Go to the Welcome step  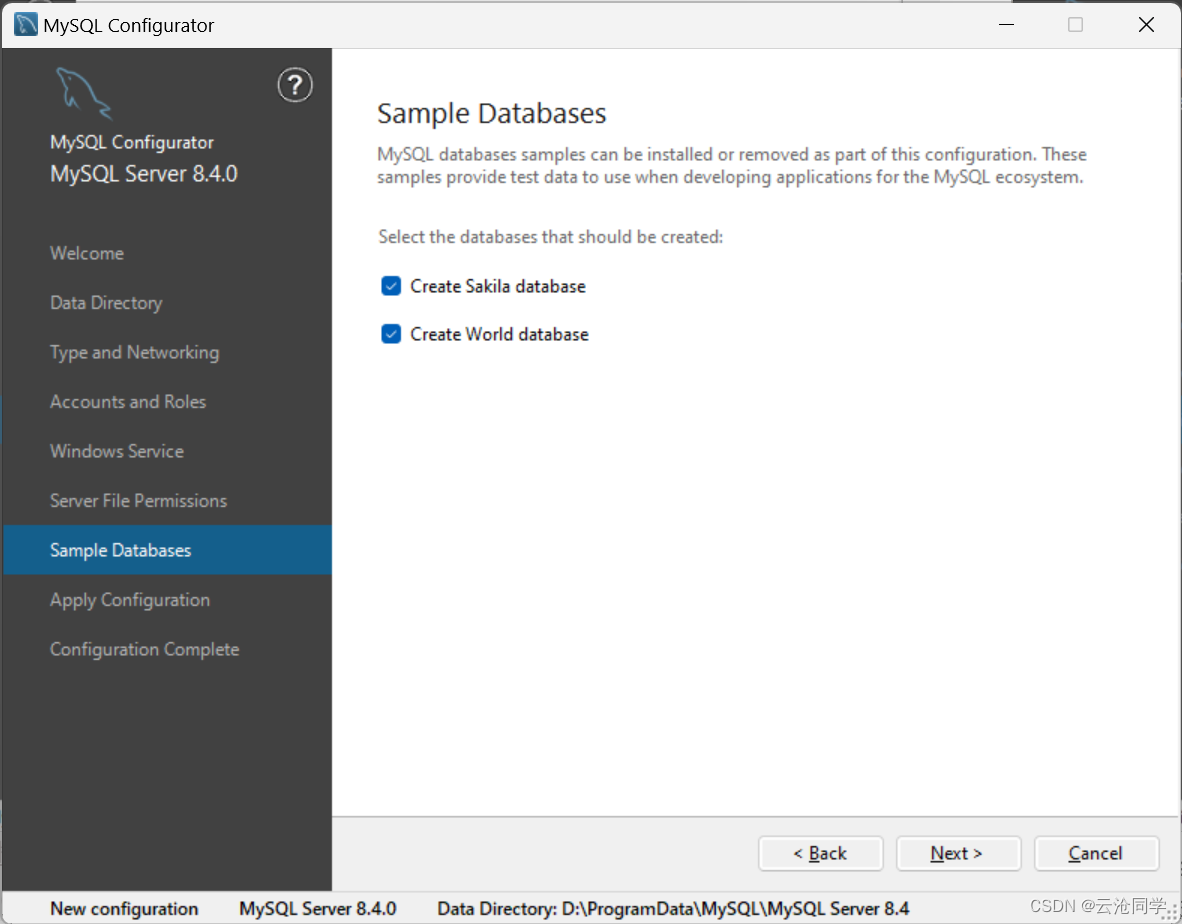pos(87,253)
